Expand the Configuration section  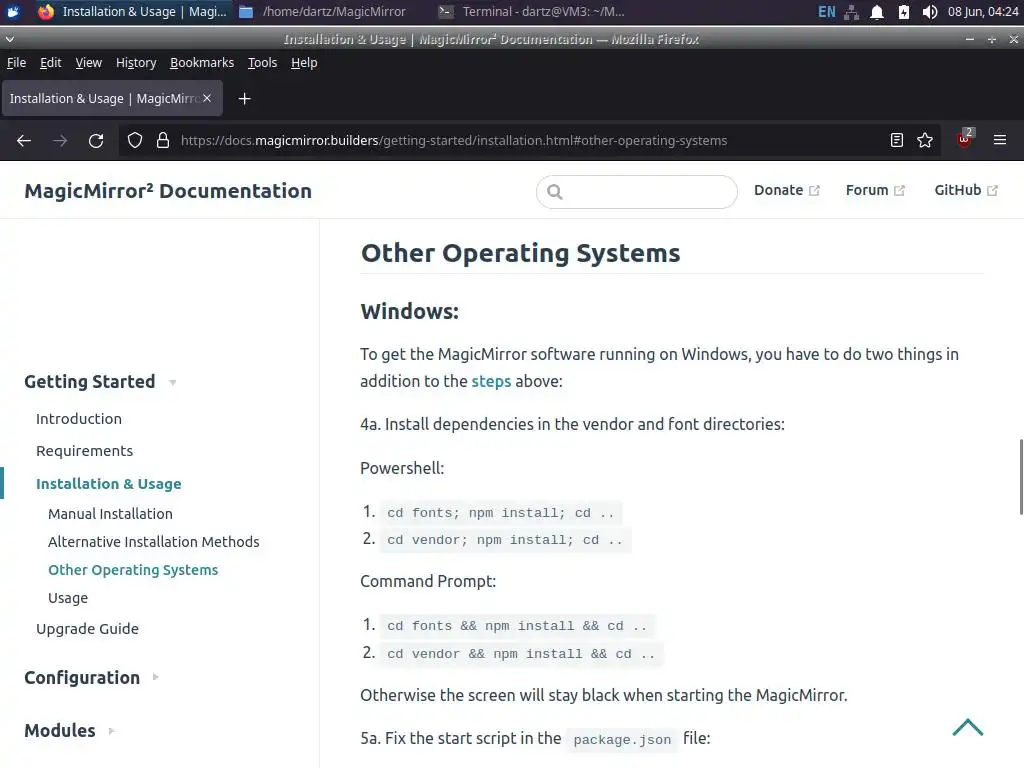91,678
